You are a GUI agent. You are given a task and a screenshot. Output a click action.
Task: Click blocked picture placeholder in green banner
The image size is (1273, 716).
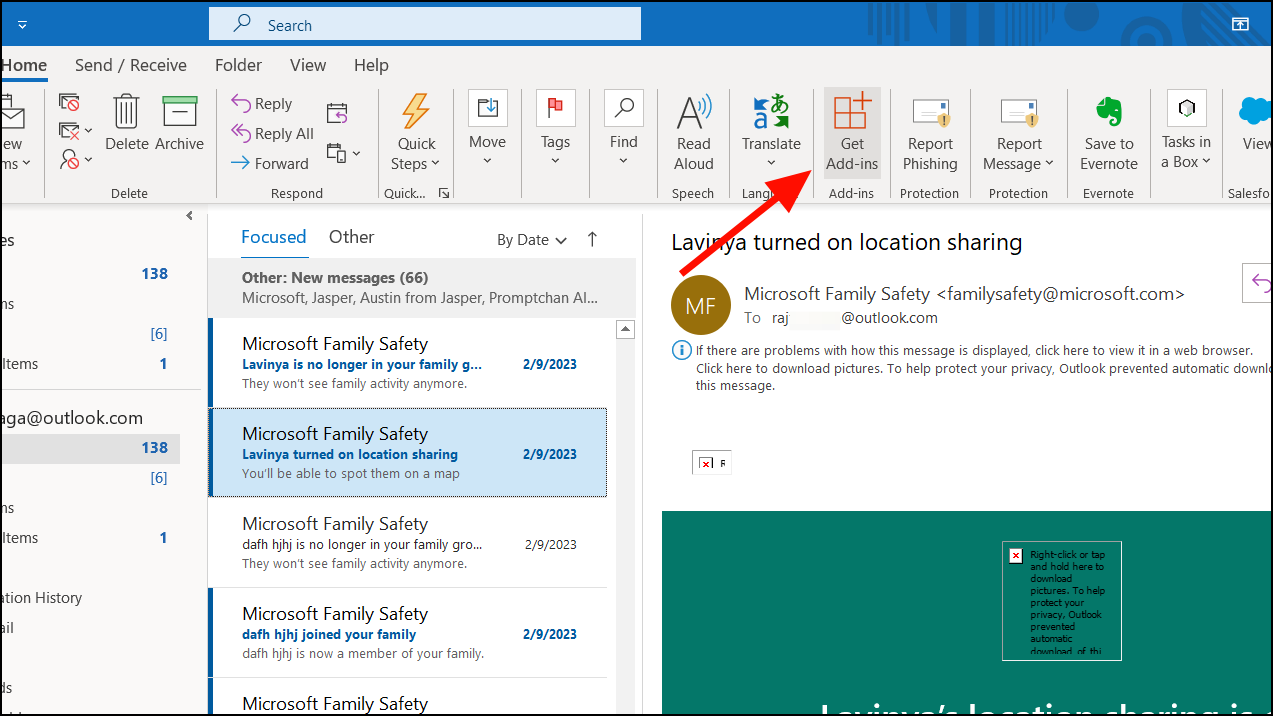(x=1061, y=600)
